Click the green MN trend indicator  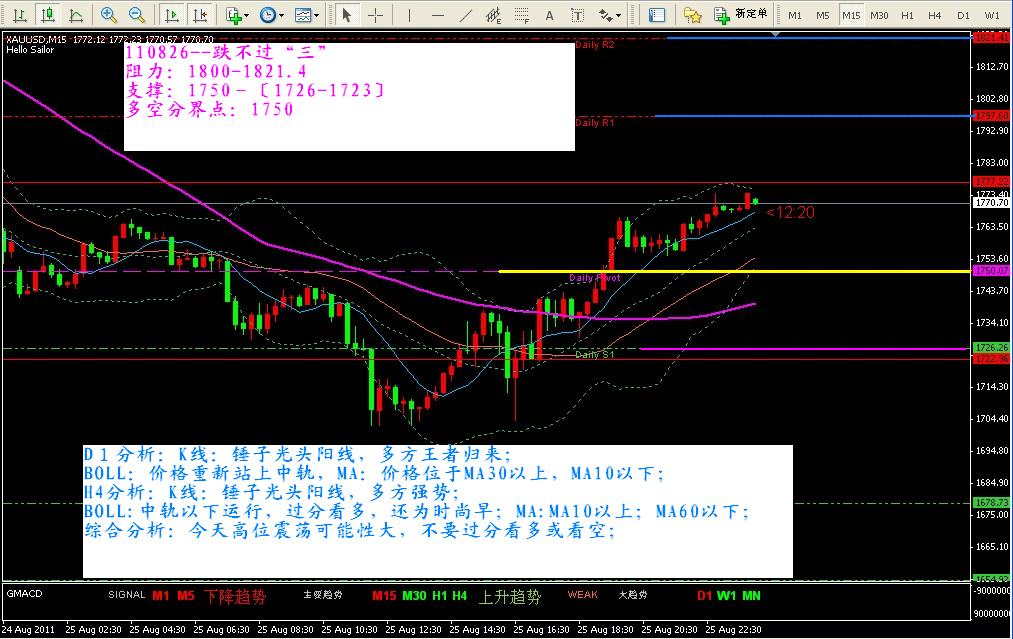(751, 596)
